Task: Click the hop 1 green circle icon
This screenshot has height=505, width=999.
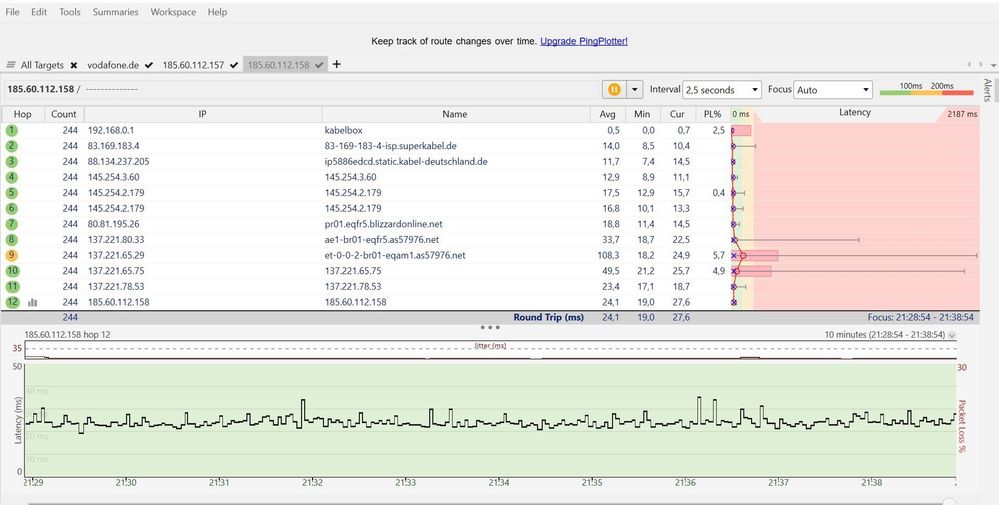Action: pos(12,130)
